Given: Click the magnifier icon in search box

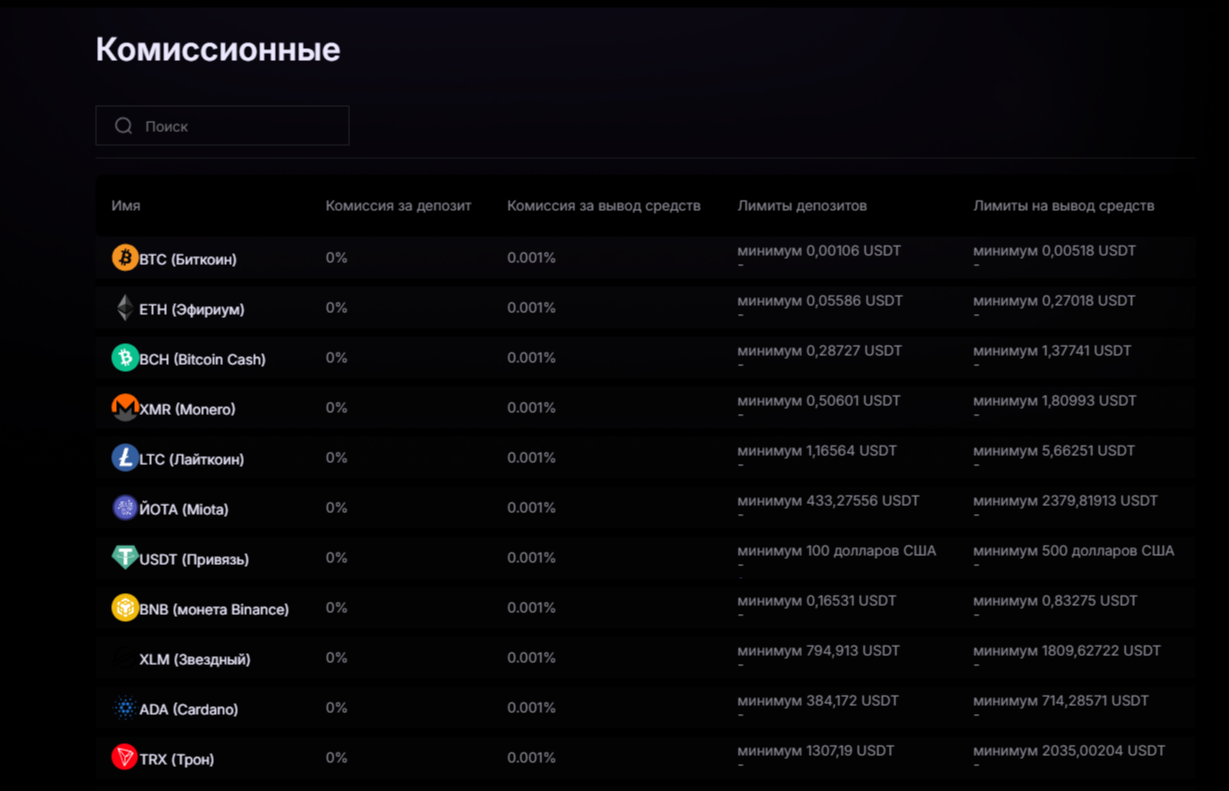Looking at the screenshot, I should 124,126.
